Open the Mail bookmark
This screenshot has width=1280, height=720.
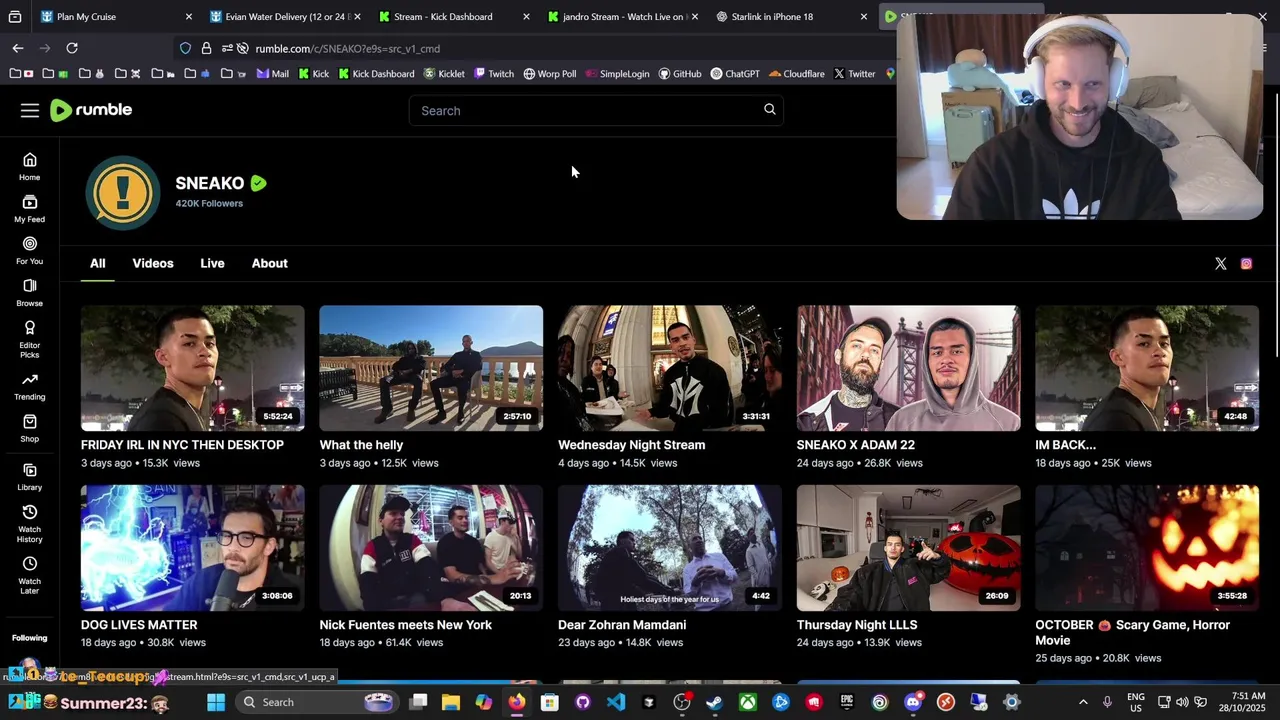272,73
